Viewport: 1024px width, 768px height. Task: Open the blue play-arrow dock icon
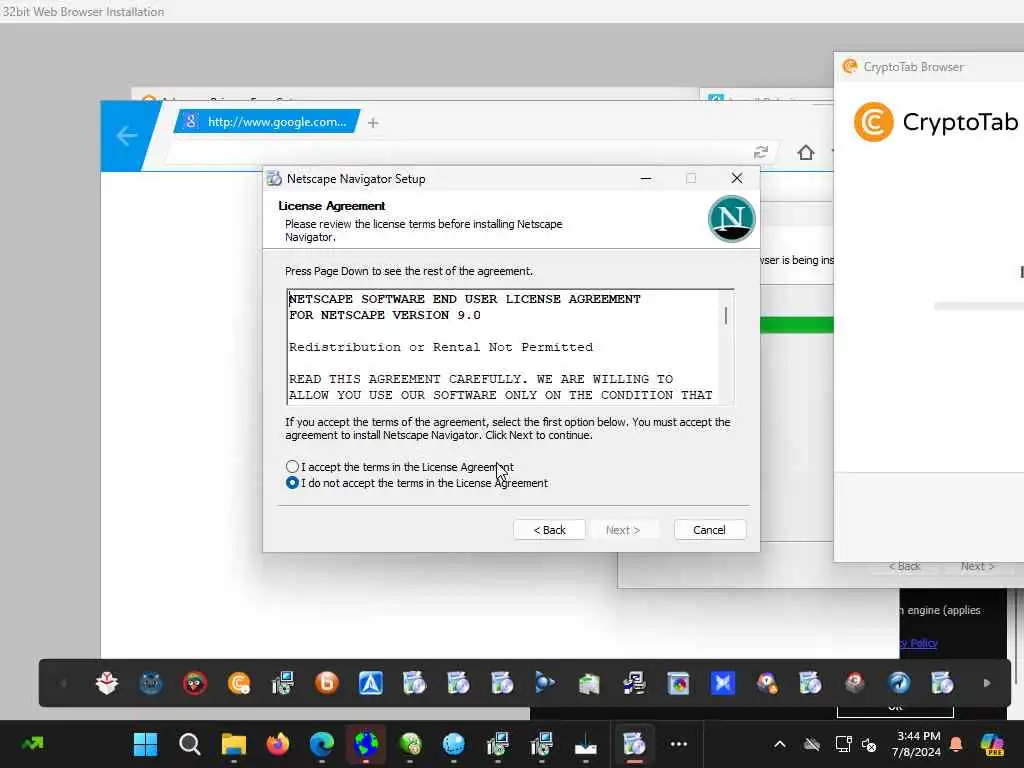pyautogui.click(x=545, y=683)
